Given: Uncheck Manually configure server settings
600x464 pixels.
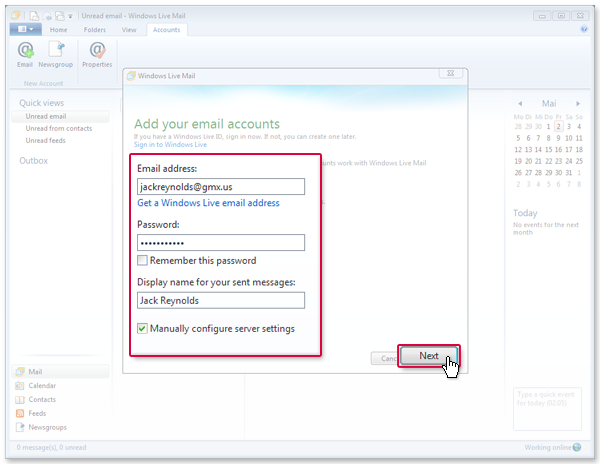Looking at the screenshot, I should [x=142, y=329].
